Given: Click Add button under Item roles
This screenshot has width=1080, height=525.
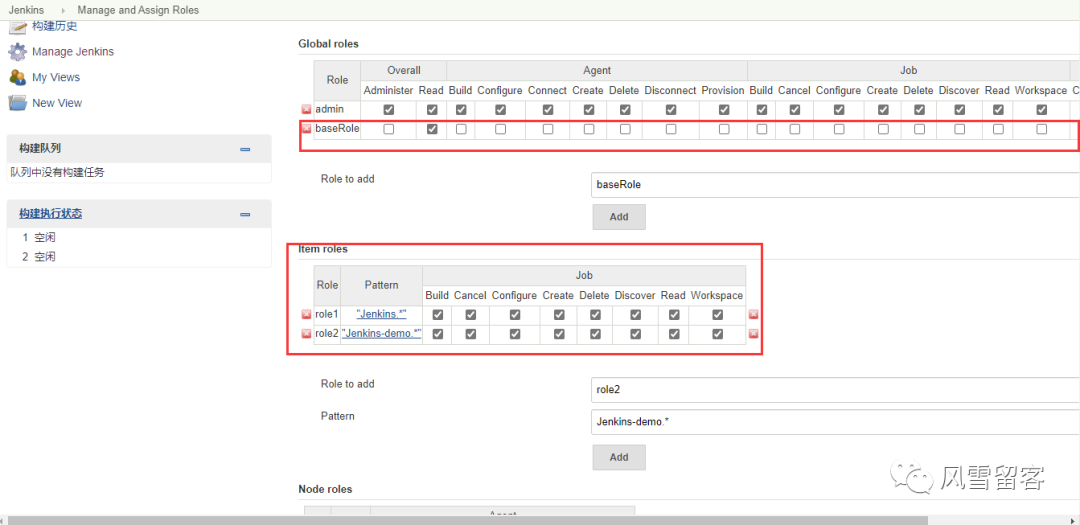Looking at the screenshot, I should [x=619, y=457].
